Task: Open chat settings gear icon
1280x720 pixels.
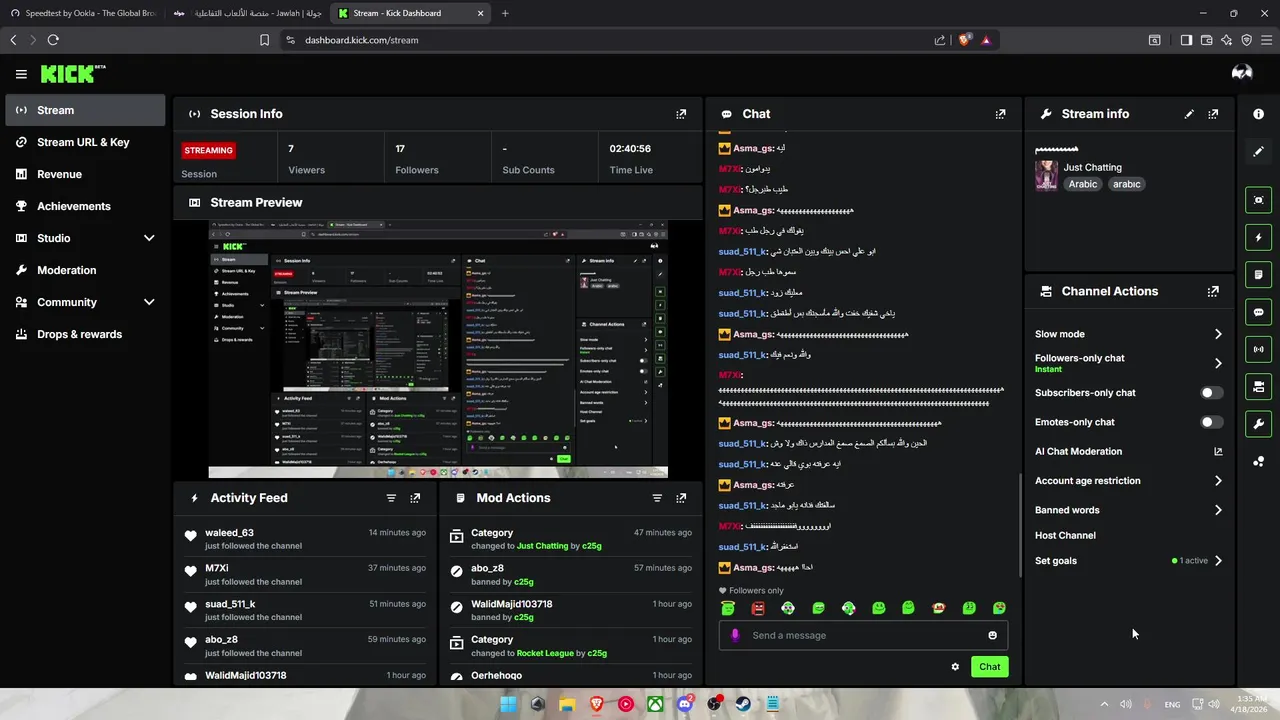Action: (x=955, y=667)
